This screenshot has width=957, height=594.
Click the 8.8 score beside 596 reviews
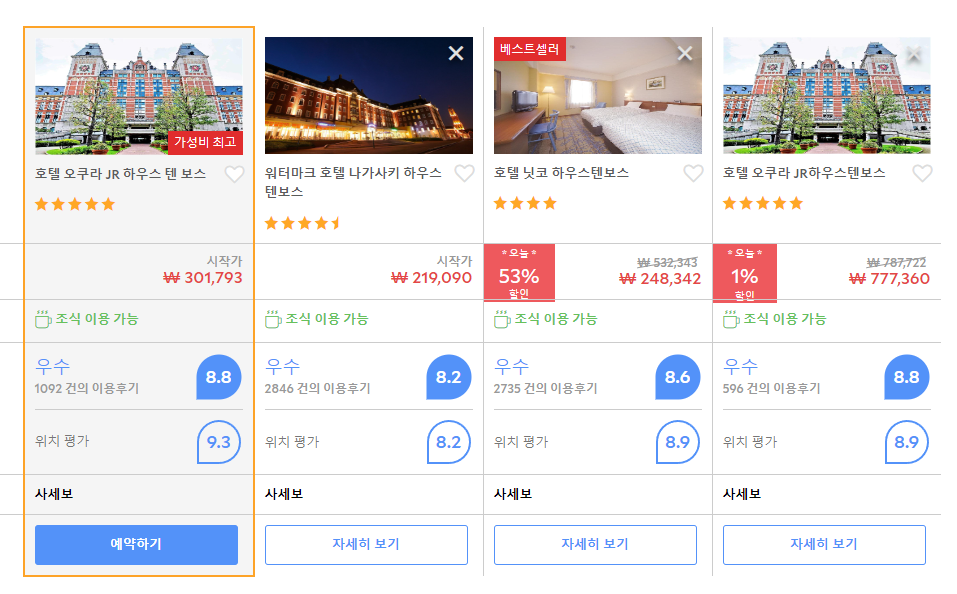coord(906,377)
